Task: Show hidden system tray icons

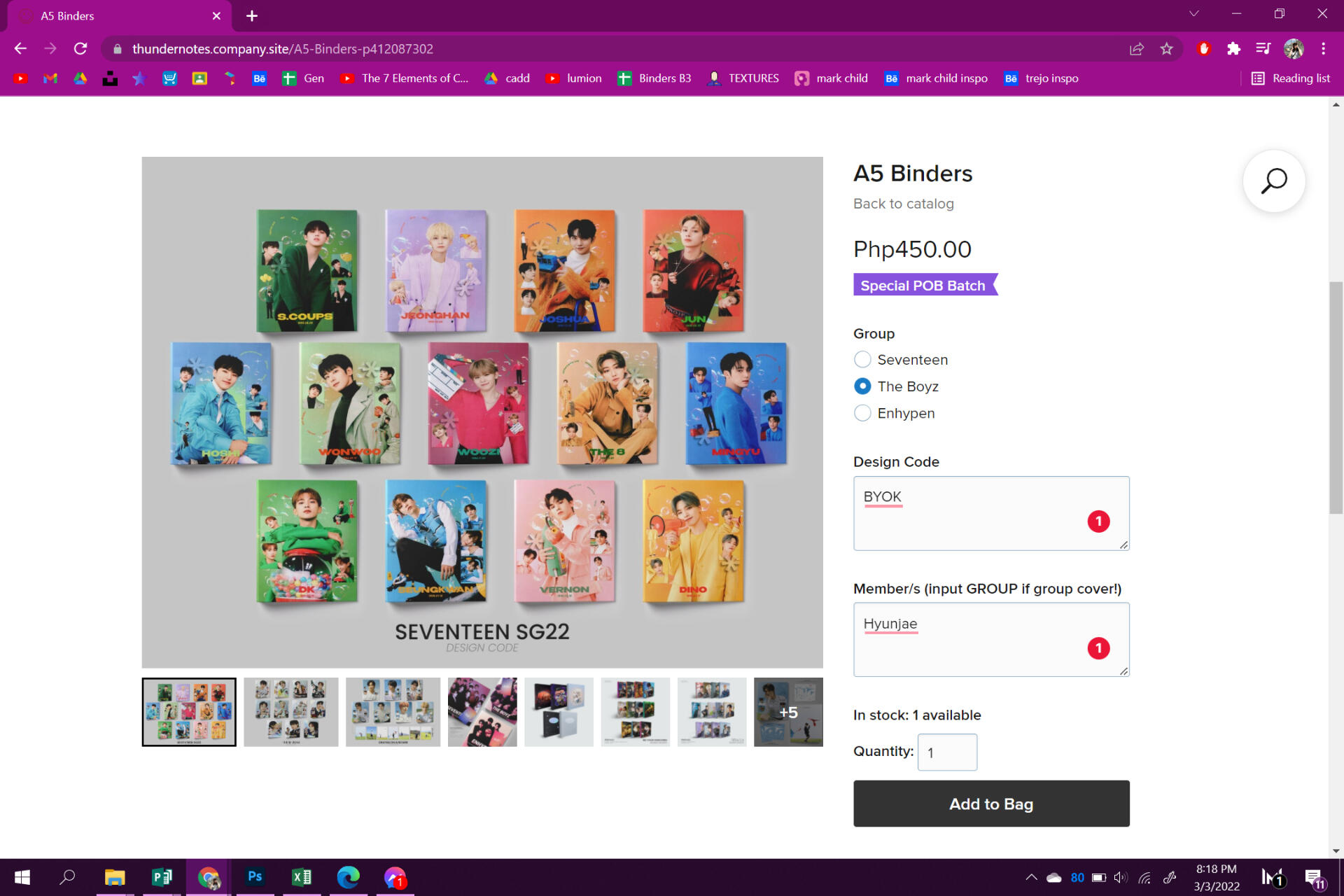Action: (x=1031, y=878)
